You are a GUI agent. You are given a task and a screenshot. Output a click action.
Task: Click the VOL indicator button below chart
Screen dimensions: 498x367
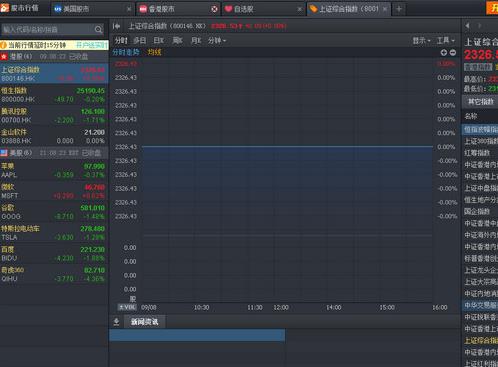pyautogui.click(x=127, y=307)
